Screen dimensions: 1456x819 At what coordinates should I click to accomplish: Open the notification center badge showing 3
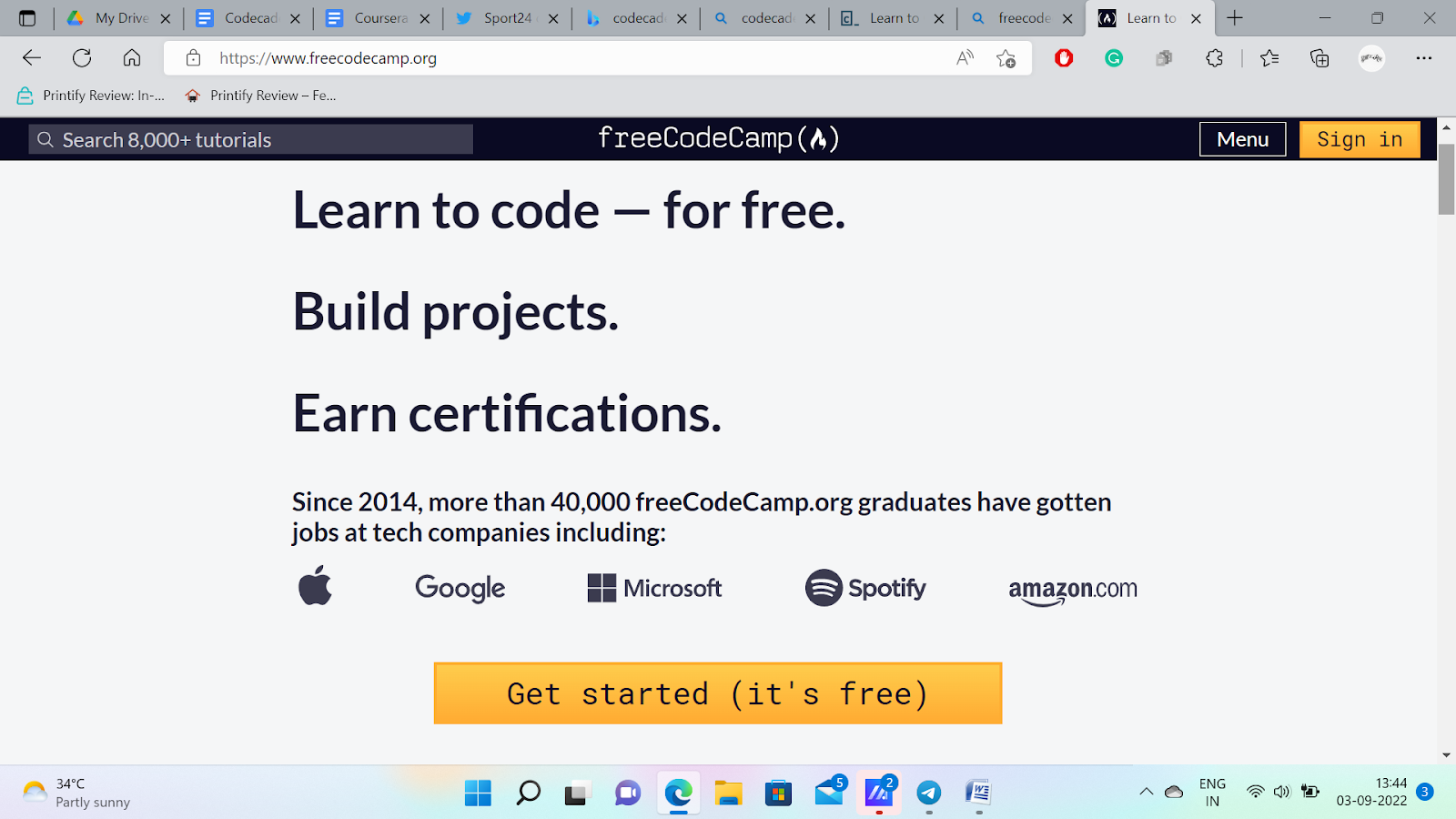click(1425, 792)
